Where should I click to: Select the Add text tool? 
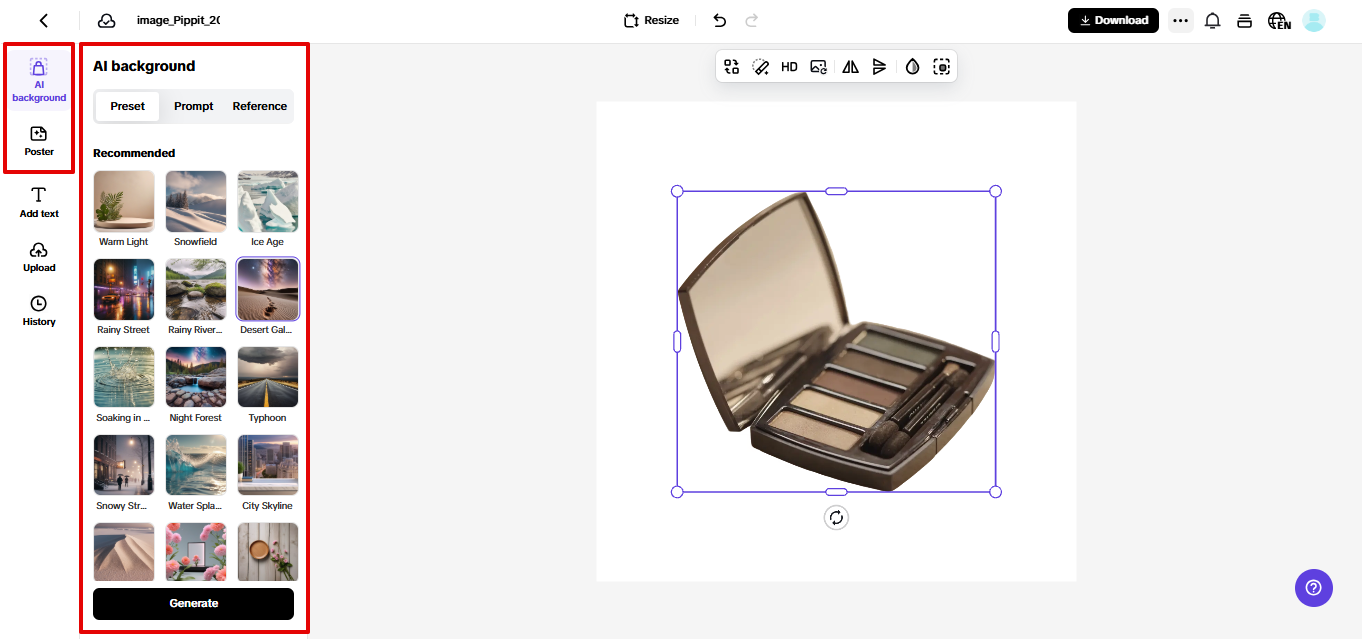coord(38,203)
